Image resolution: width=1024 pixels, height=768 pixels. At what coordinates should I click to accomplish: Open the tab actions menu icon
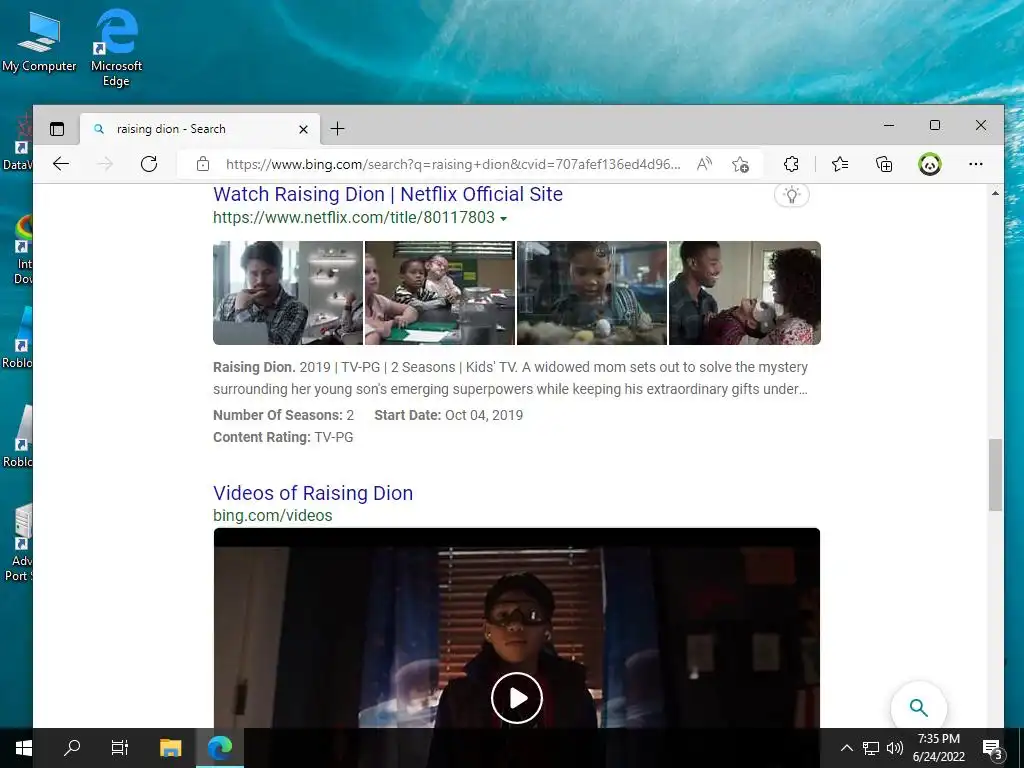point(57,129)
